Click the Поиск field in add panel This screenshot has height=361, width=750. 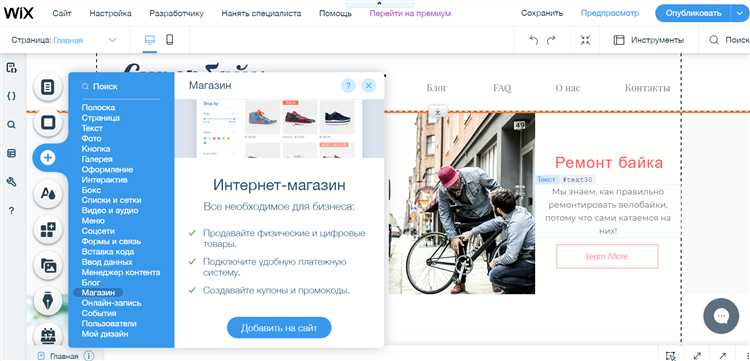click(x=121, y=87)
